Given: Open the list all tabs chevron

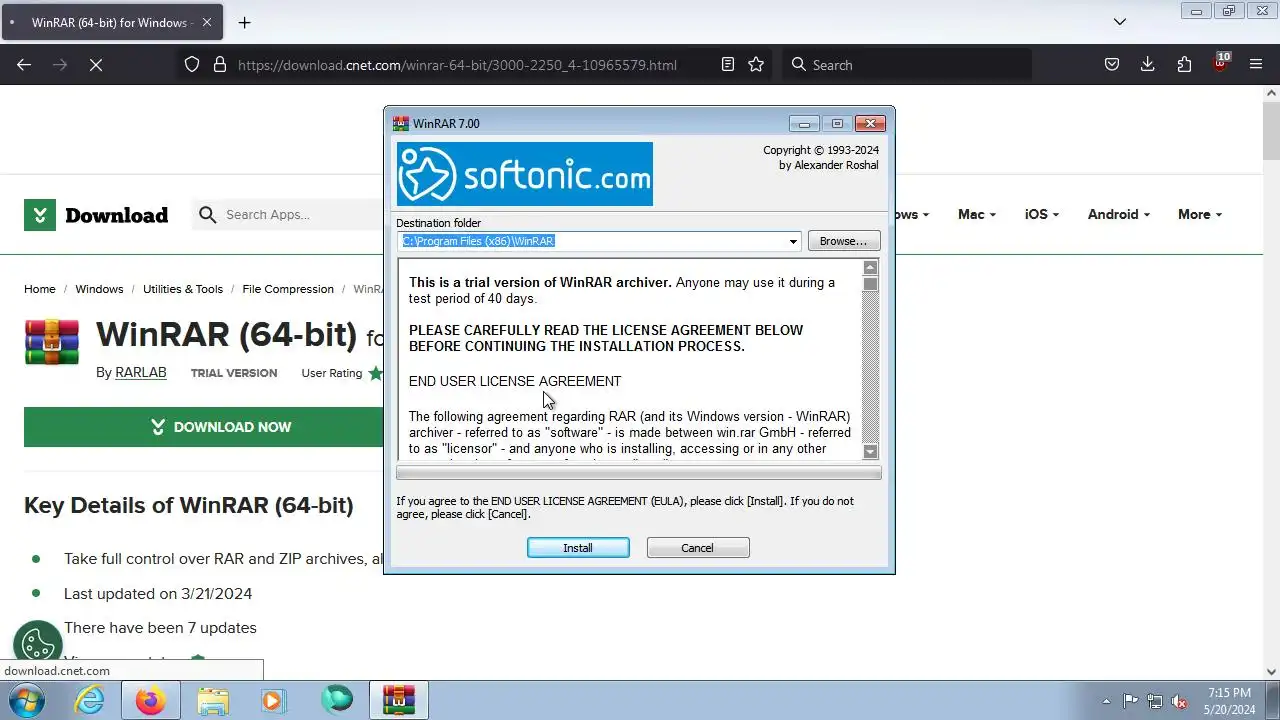Looking at the screenshot, I should click(1120, 22).
